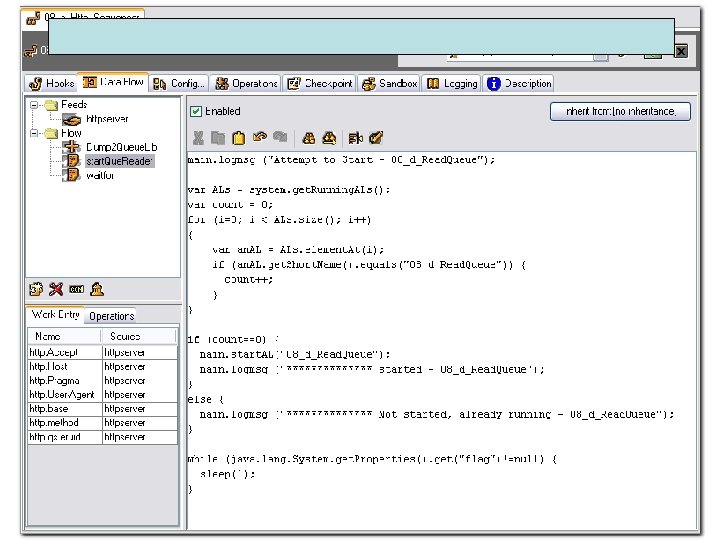Click the Flow folder icon
The image size is (720, 540).
point(51,134)
